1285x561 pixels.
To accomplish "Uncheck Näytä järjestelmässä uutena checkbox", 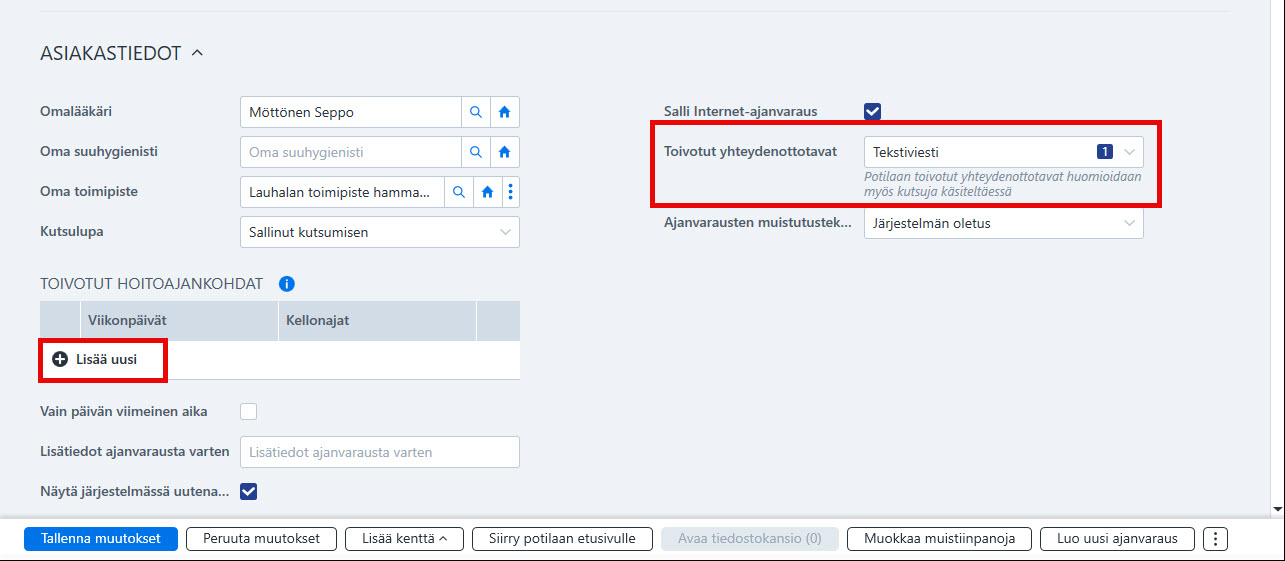I will pyautogui.click(x=249, y=491).
